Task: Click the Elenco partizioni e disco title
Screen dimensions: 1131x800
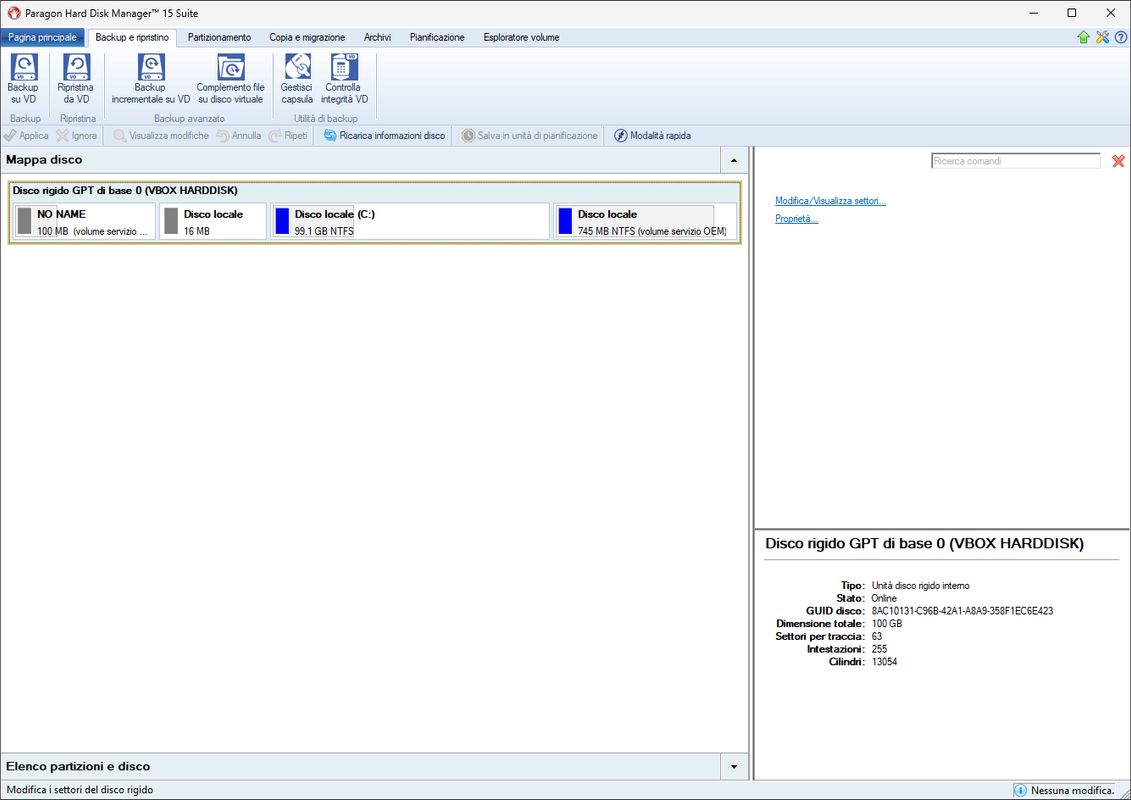Action: (x=78, y=767)
